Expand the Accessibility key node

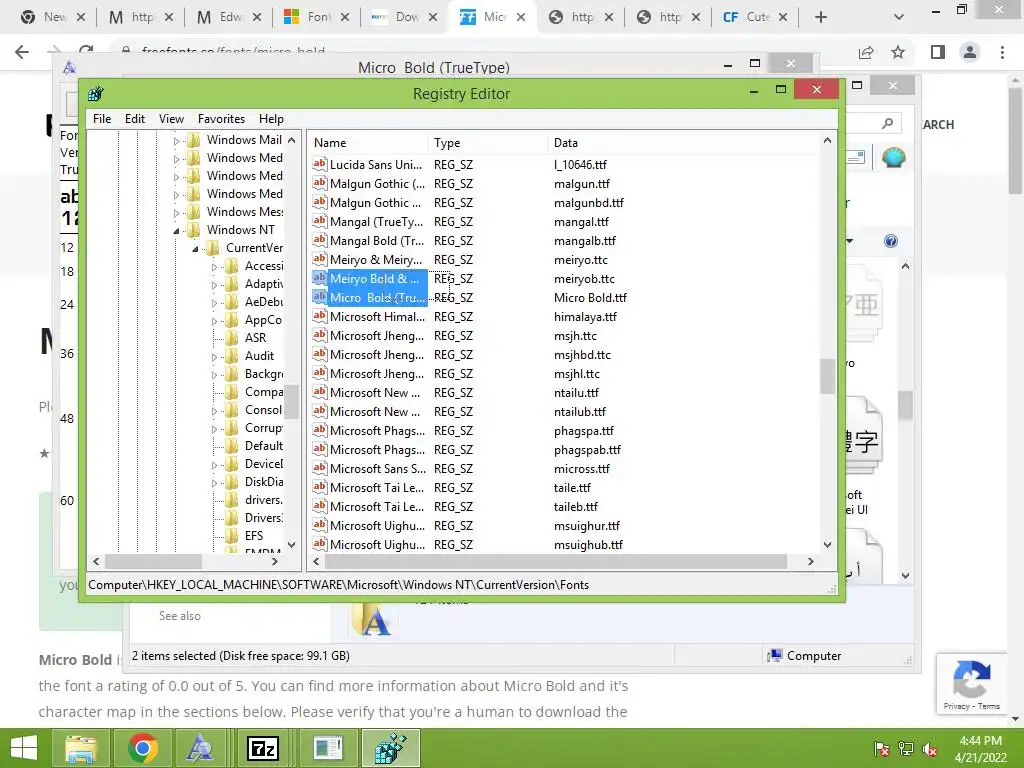pyautogui.click(x=214, y=266)
